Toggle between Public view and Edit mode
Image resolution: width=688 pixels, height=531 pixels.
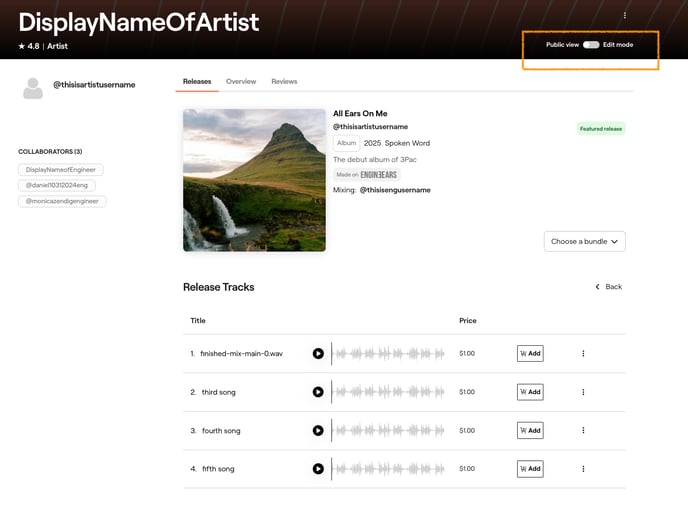(x=591, y=45)
